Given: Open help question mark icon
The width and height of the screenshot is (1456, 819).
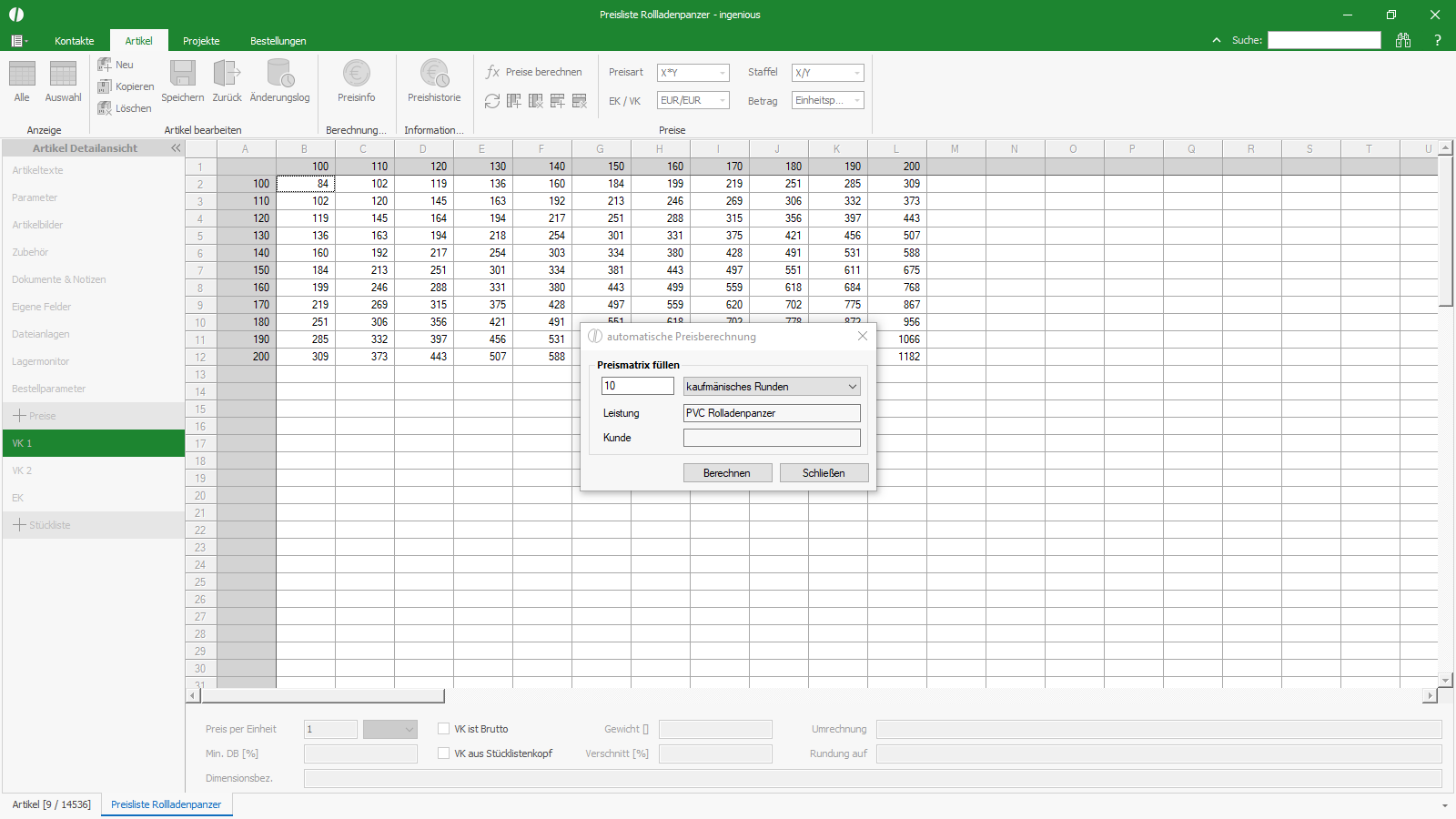Looking at the screenshot, I should (1438, 40).
